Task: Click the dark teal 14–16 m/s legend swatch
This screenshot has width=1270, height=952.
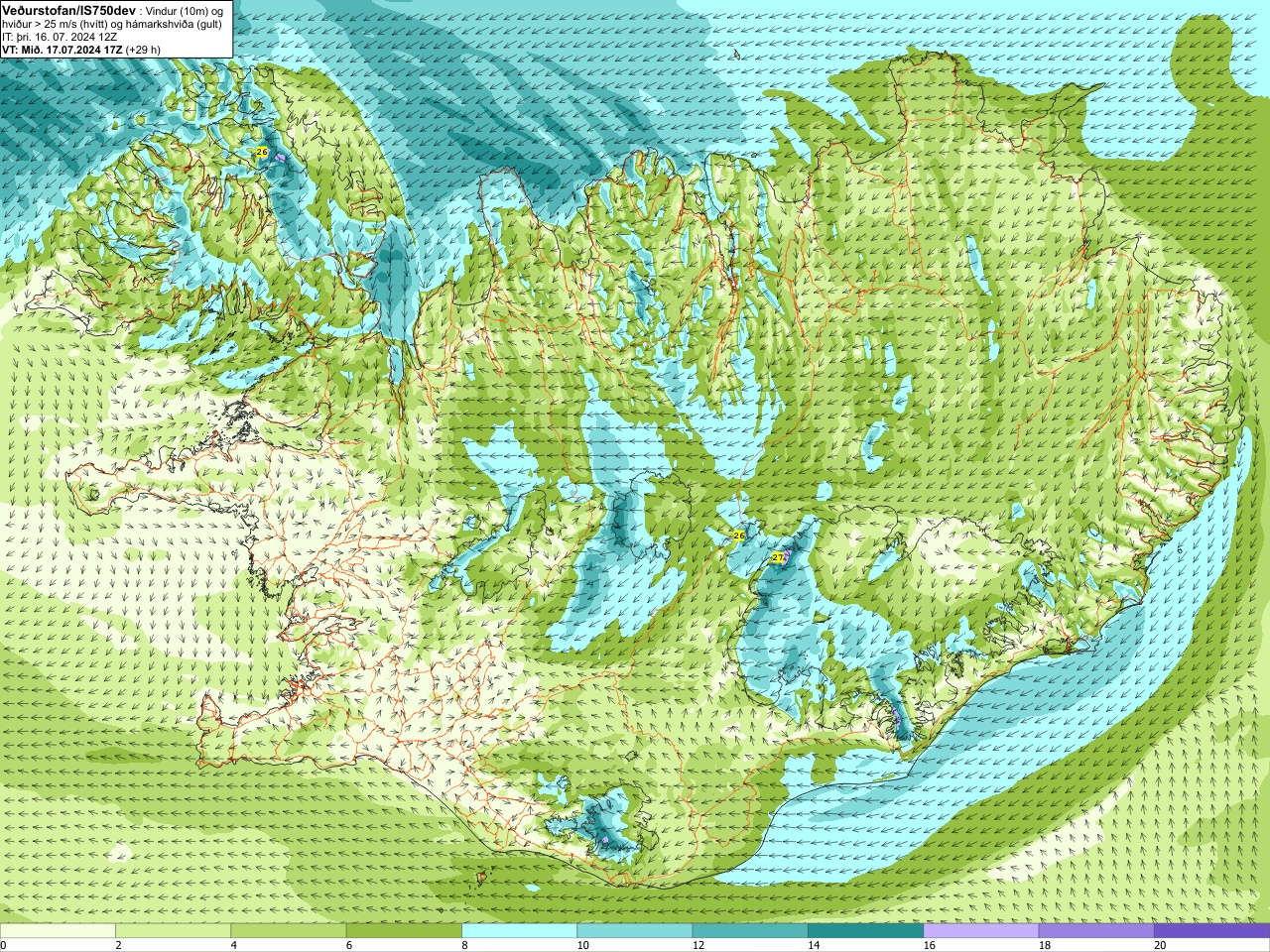Action: pos(865,931)
